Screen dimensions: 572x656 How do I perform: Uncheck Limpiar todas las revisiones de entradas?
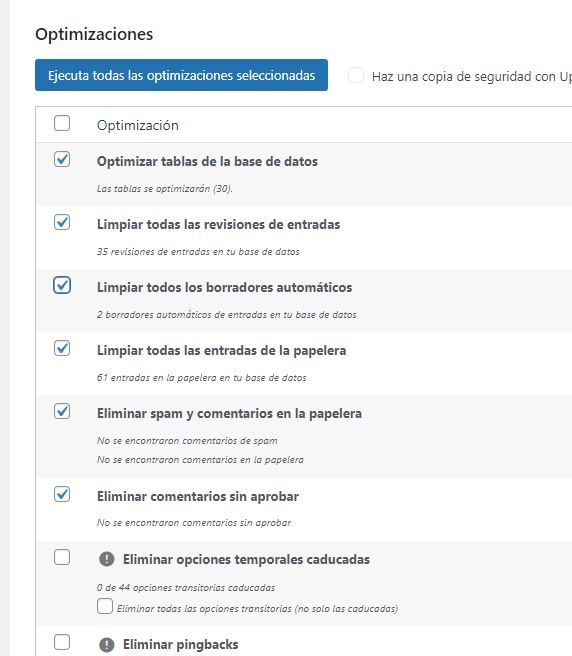(62, 222)
